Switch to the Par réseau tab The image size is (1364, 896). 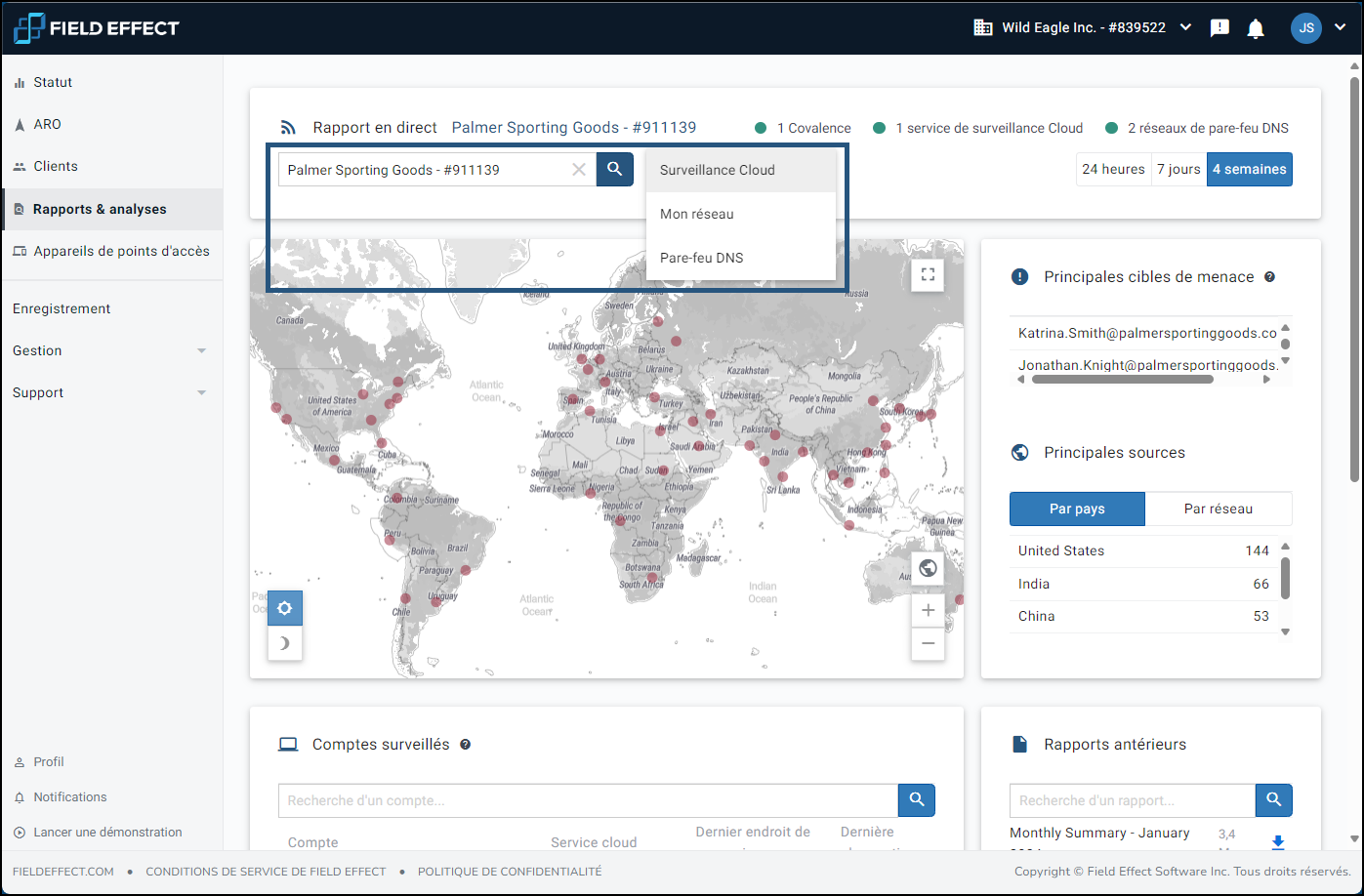click(1219, 509)
